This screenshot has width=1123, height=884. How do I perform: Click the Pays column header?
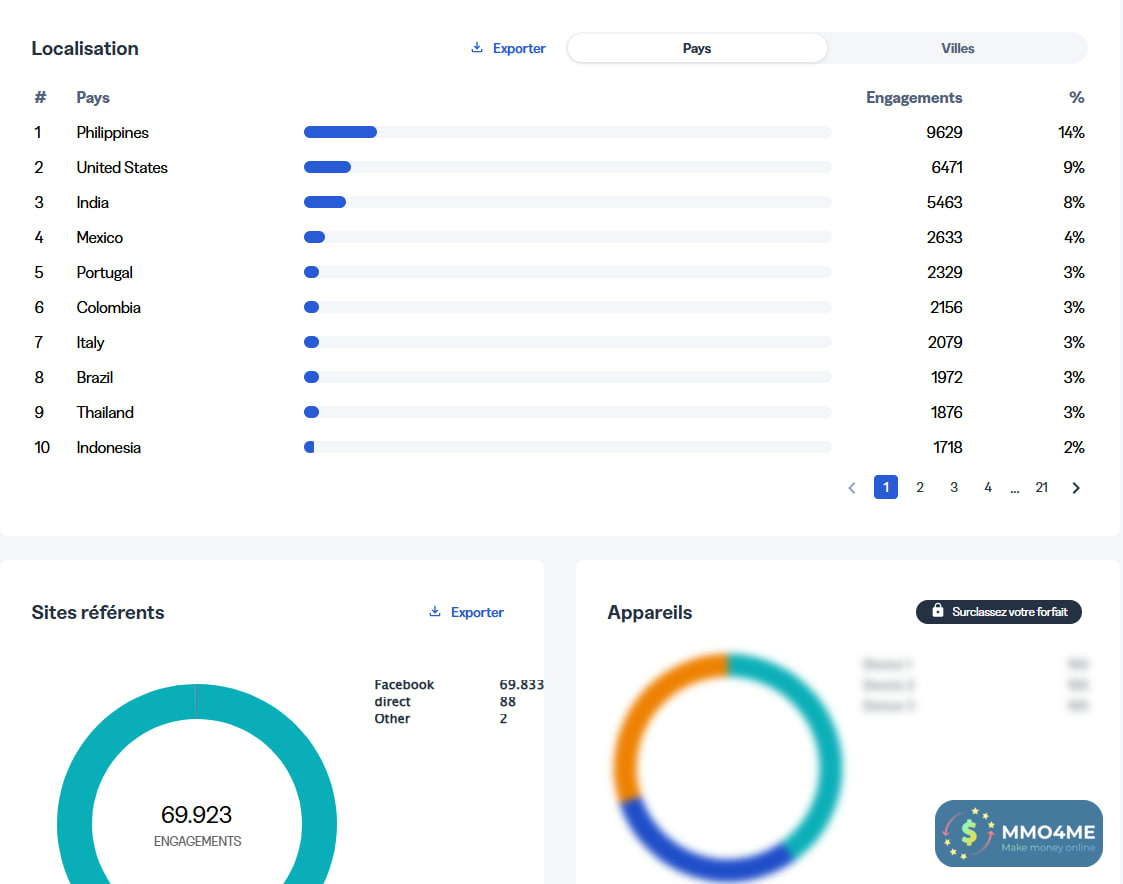[x=93, y=97]
